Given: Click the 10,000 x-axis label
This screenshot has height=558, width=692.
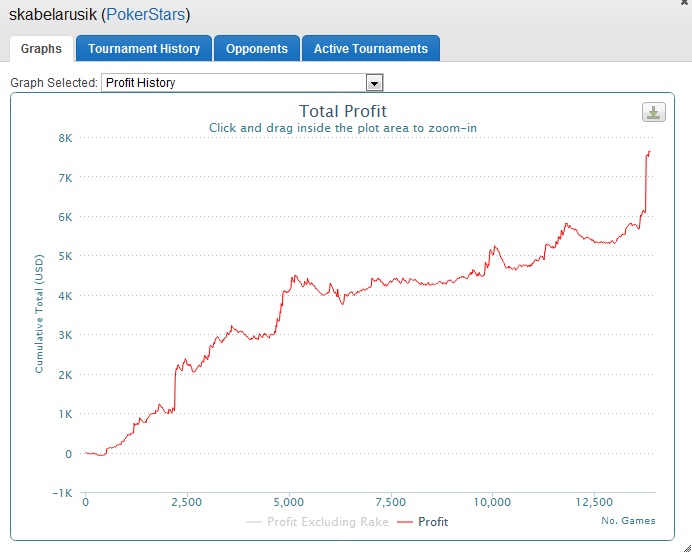Looking at the screenshot, I should [492, 502].
